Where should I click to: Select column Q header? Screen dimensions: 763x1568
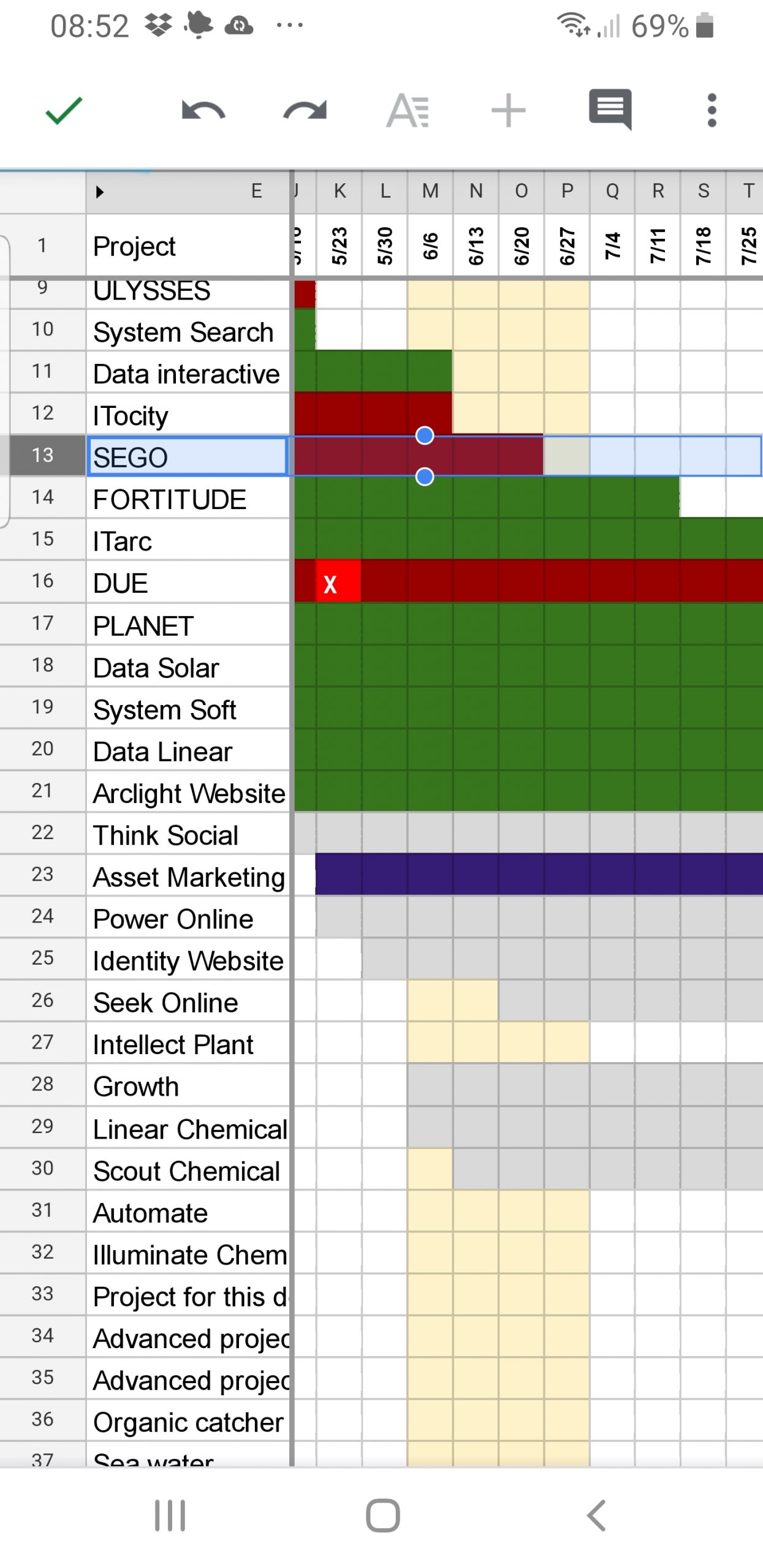[612, 192]
